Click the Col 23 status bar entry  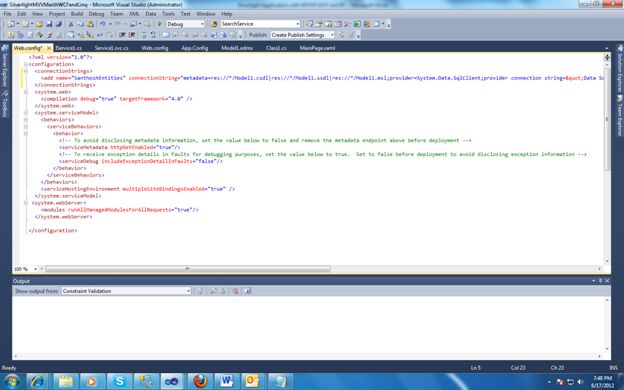click(518, 368)
